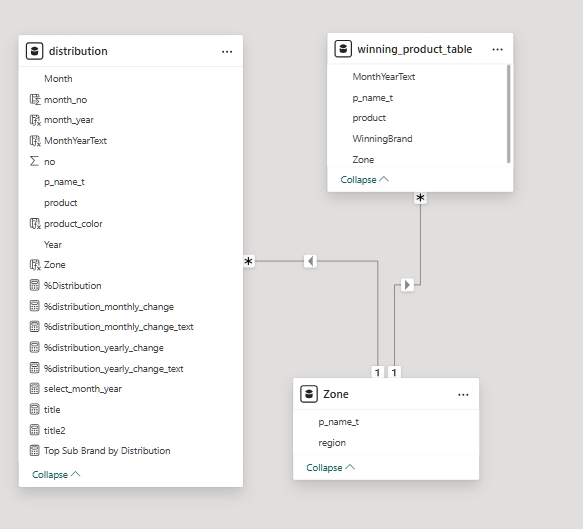Select the %distribution_monthly_change measure name

point(109,307)
